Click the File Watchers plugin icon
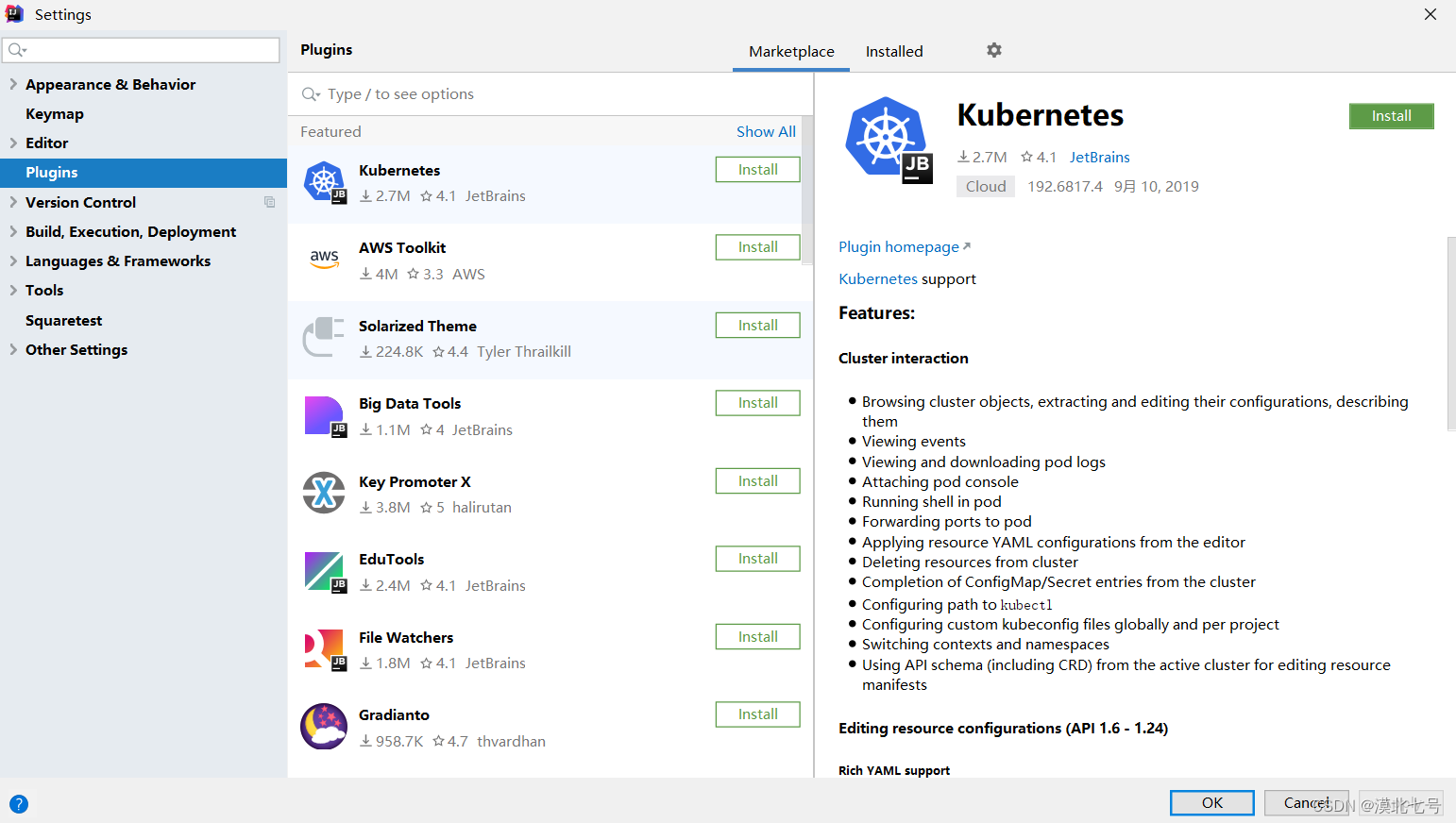 (x=325, y=649)
